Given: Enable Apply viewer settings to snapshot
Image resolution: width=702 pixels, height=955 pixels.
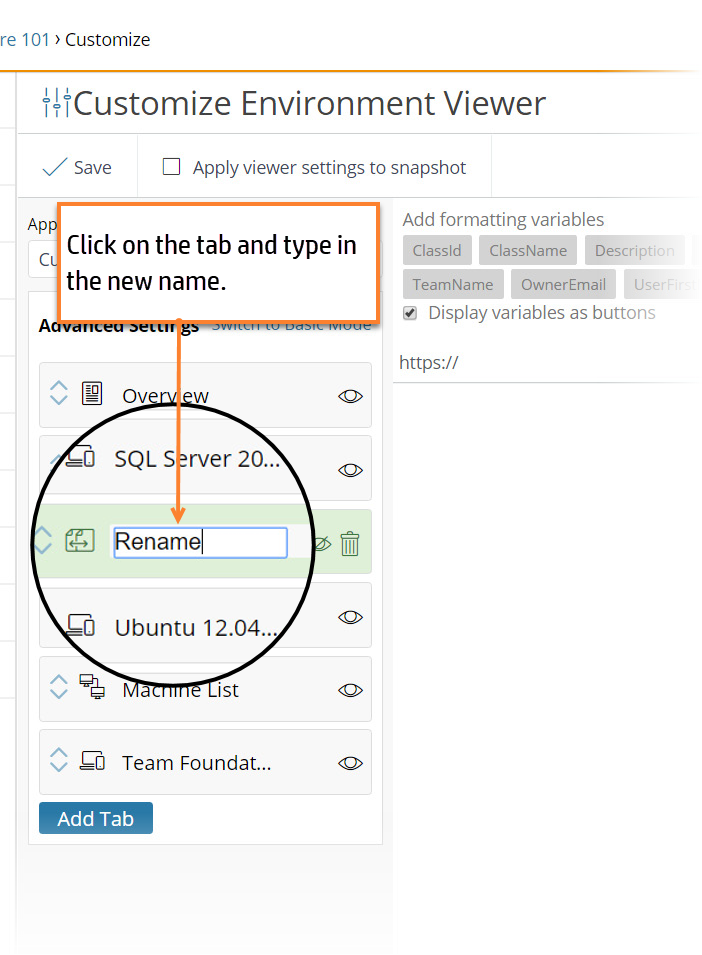Looking at the screenshot, I should (171, 167).
